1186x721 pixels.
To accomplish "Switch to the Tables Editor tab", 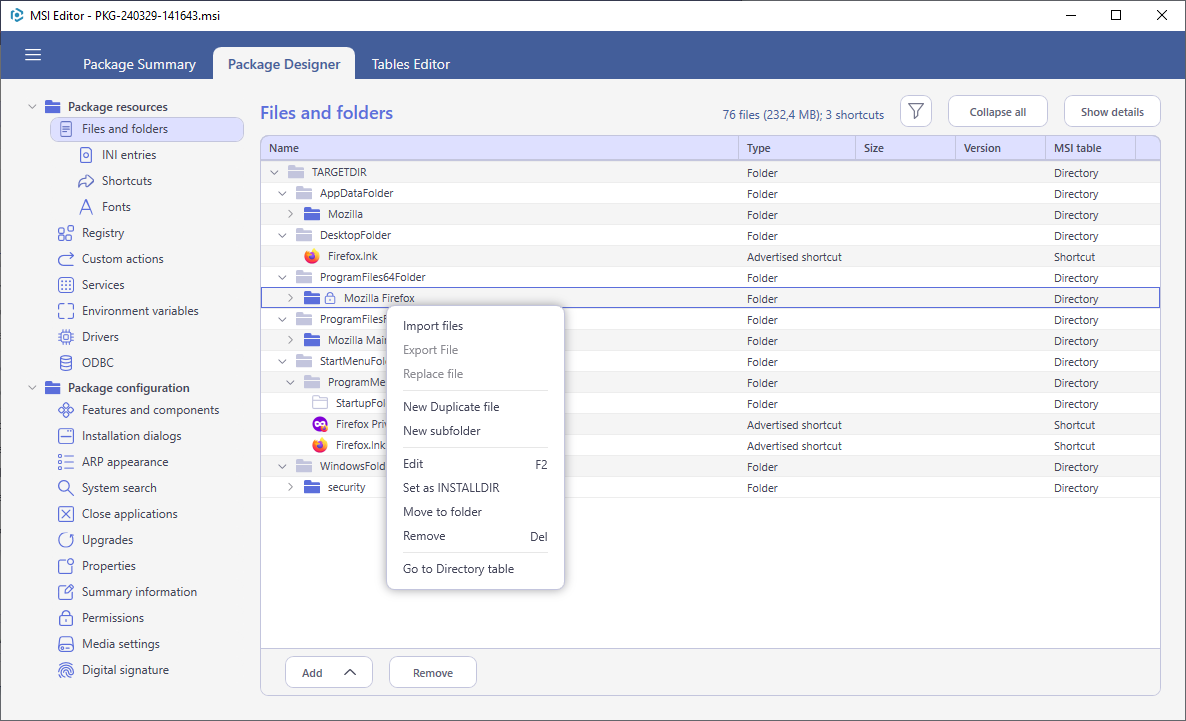I will point(411,64).
